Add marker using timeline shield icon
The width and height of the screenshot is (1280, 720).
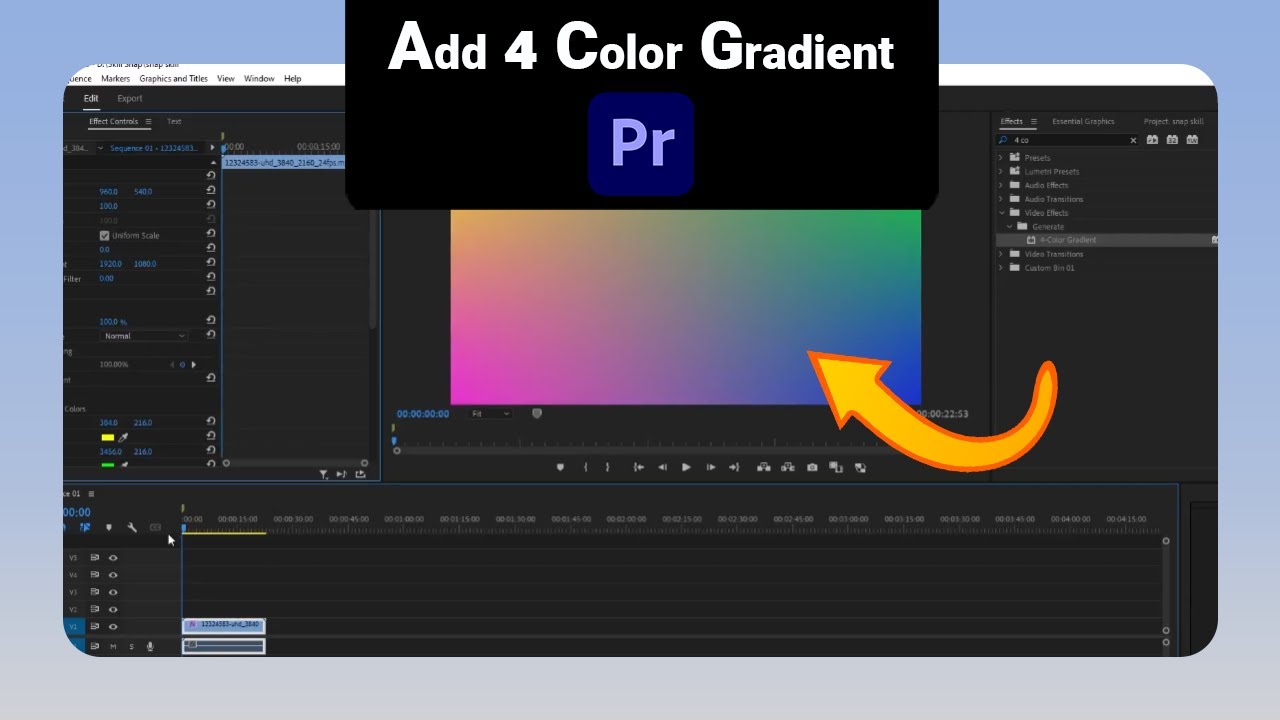[109, 527]
